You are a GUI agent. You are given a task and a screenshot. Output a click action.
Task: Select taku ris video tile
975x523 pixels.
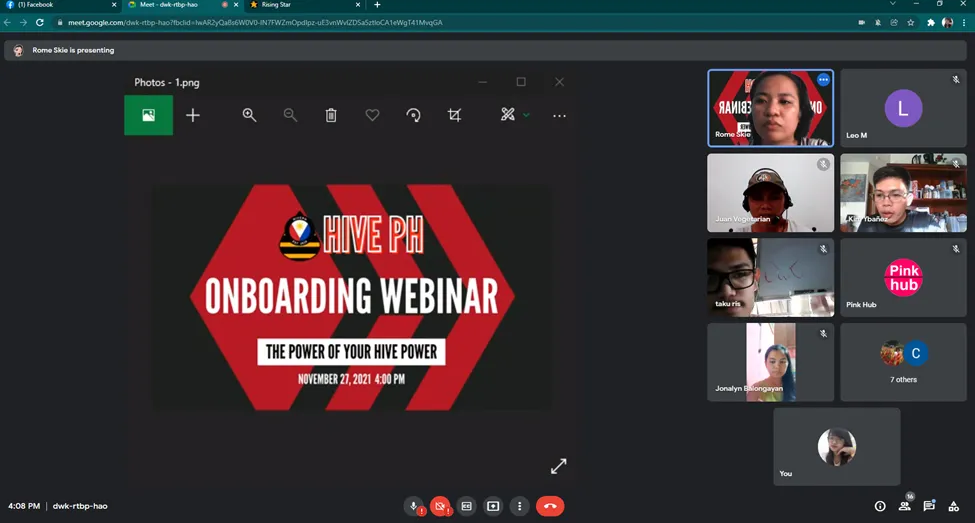click(770, 277)
